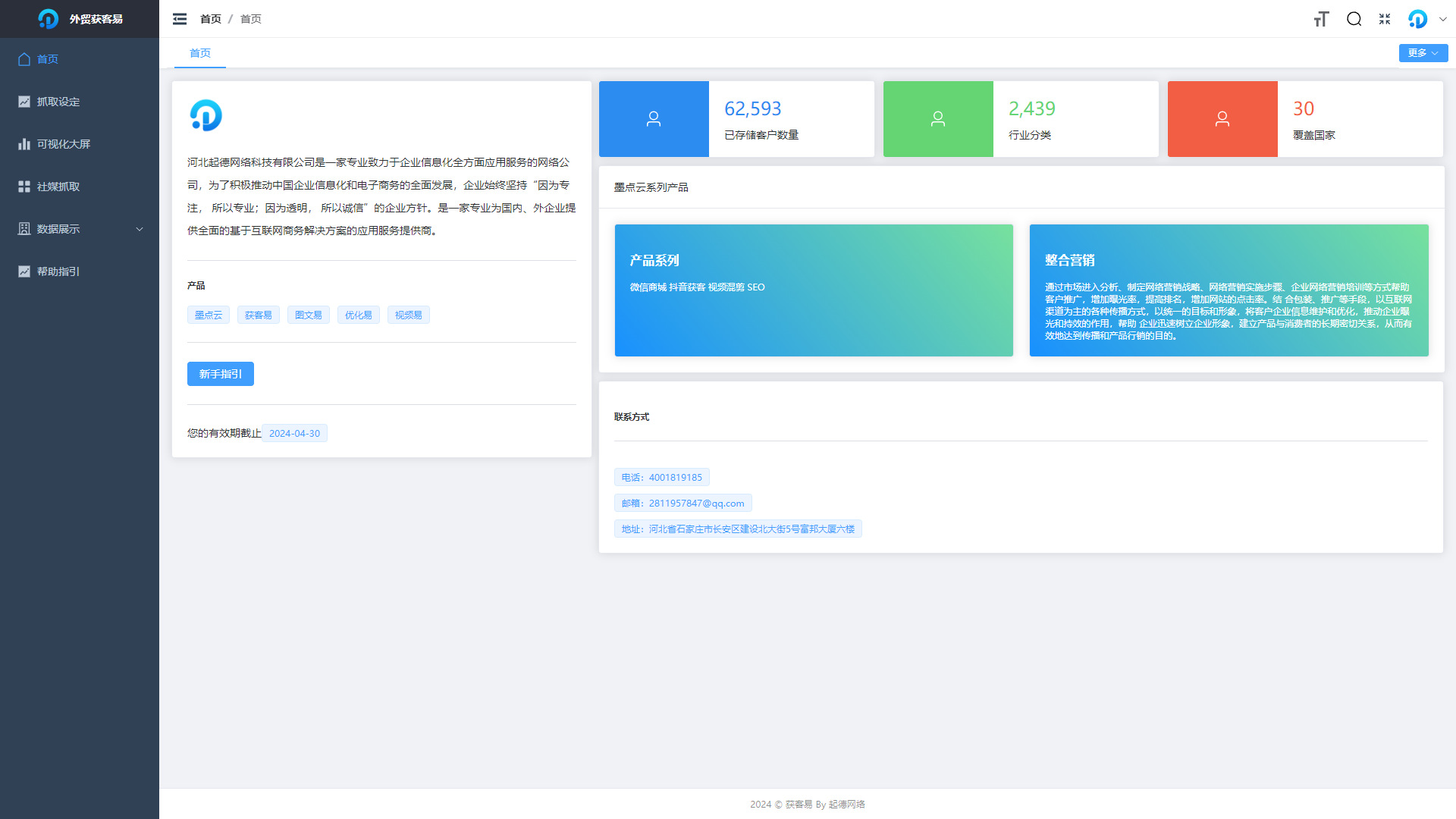Click the email address contact tag
The width and height of the screenshot is (1456, 819).
point(682,504)
